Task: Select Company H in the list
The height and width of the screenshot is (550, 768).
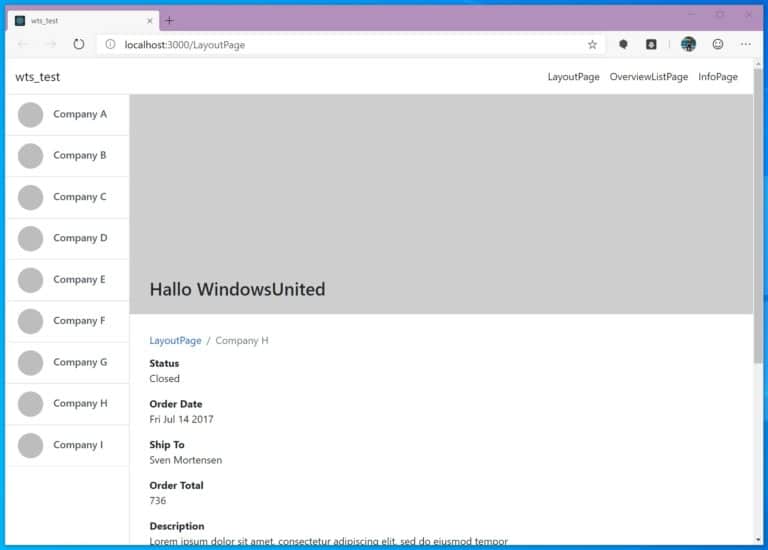Action: 68,404
